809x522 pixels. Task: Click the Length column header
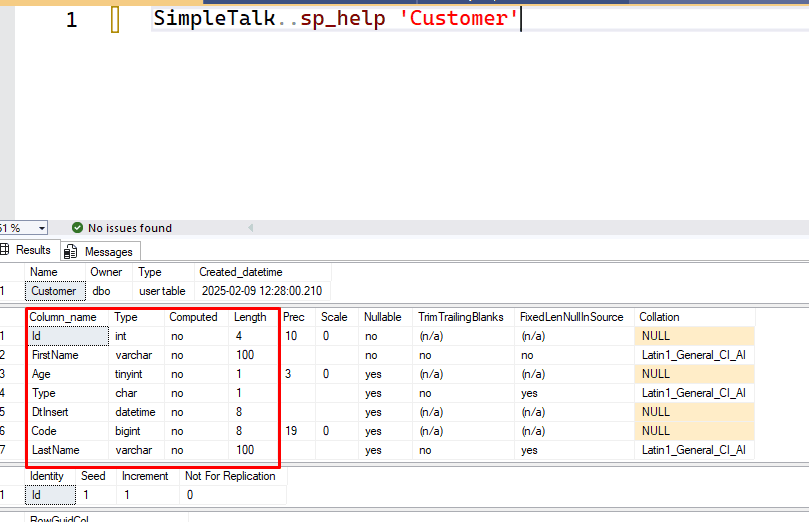(x=250, y=317)
